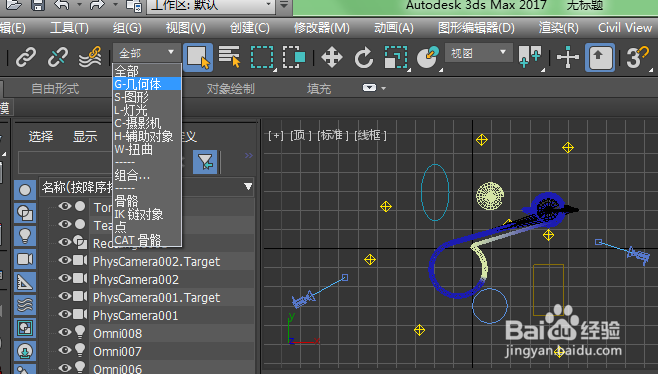
Task: Open the selection filter dropdown showing 全部
Action: click(x=146, y=53)
